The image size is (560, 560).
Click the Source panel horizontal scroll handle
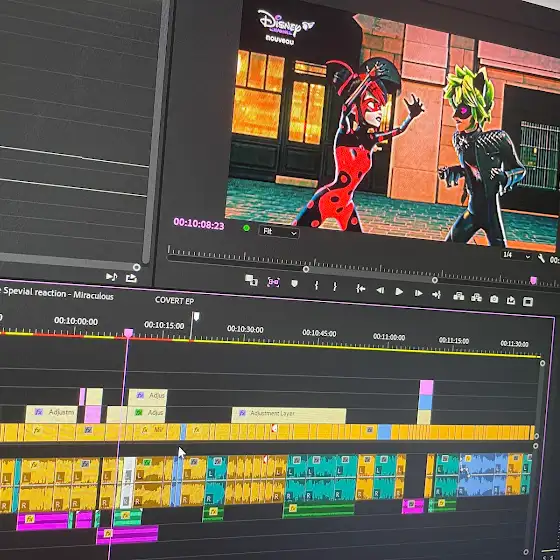[x=136, y=267]
